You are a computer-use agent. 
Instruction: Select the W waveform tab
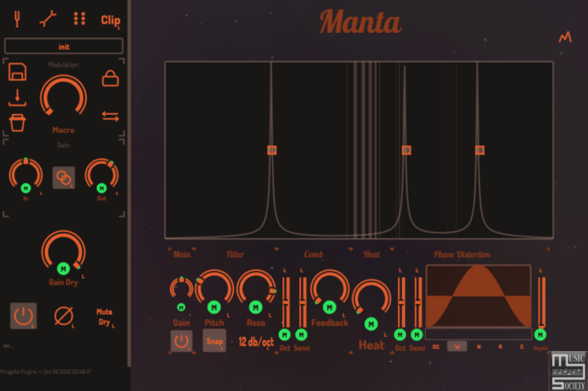pyautogui.click(x=457, y=346)
